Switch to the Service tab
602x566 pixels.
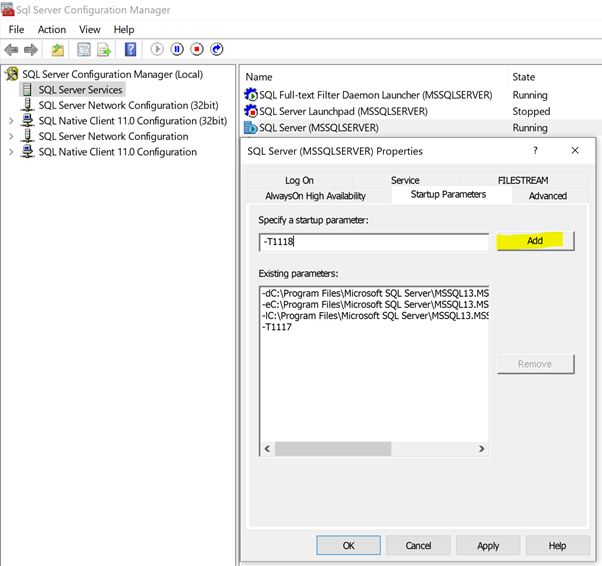pos(405,180)
